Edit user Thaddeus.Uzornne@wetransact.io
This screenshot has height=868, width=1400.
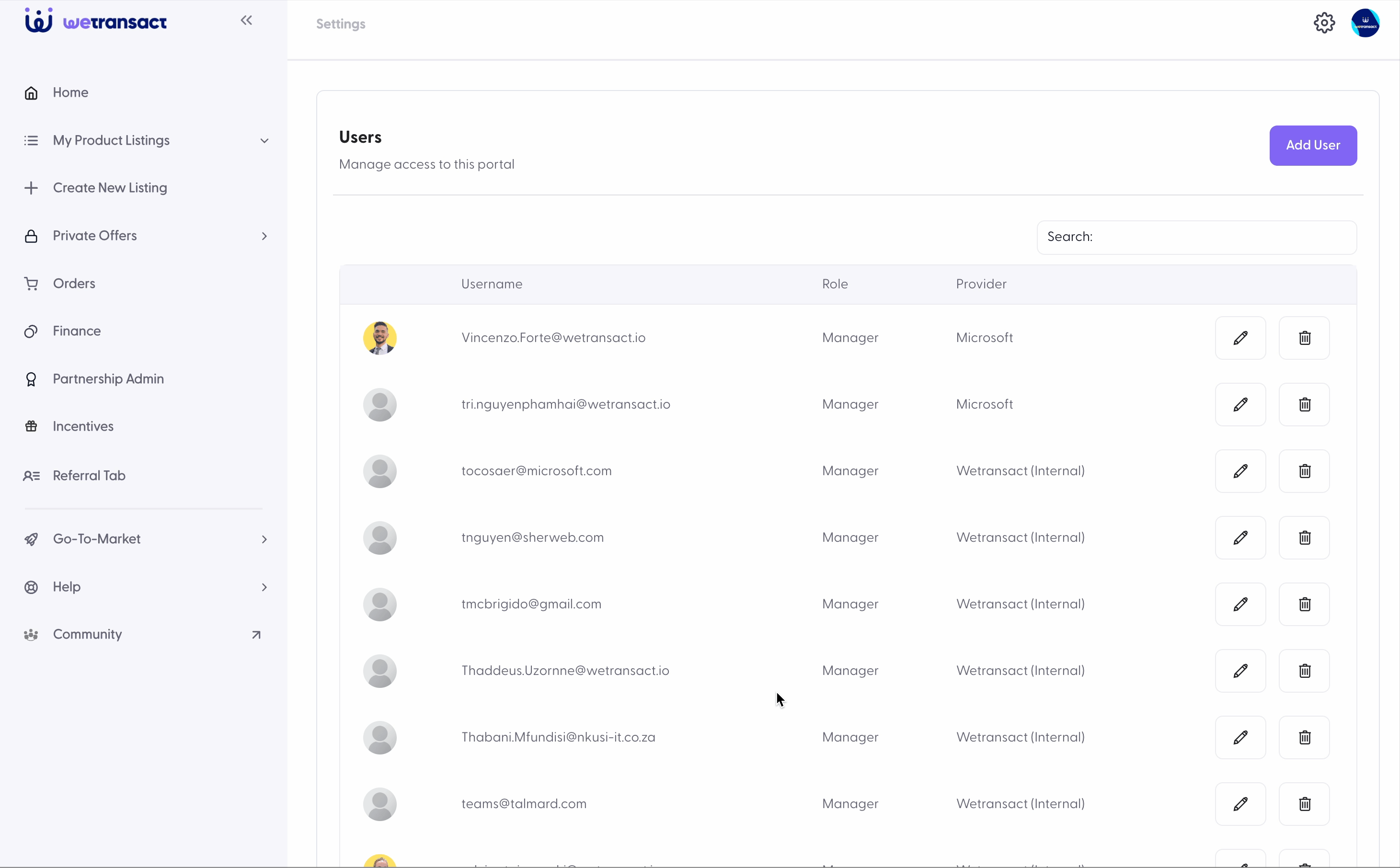pyautogui.click(x=1240, y=671)
